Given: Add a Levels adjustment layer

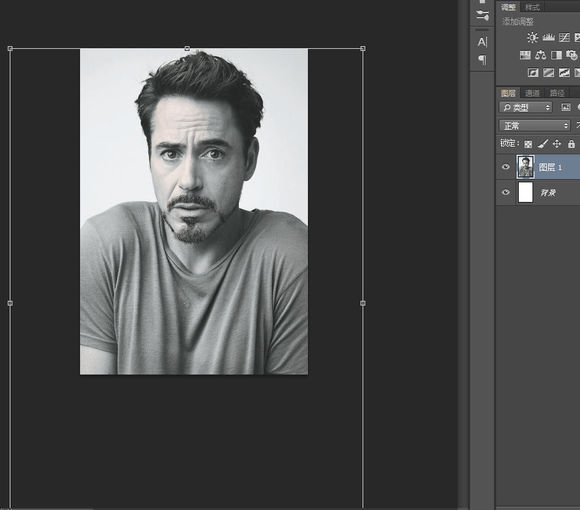Looking at the screenshot, I should (548, 38).
